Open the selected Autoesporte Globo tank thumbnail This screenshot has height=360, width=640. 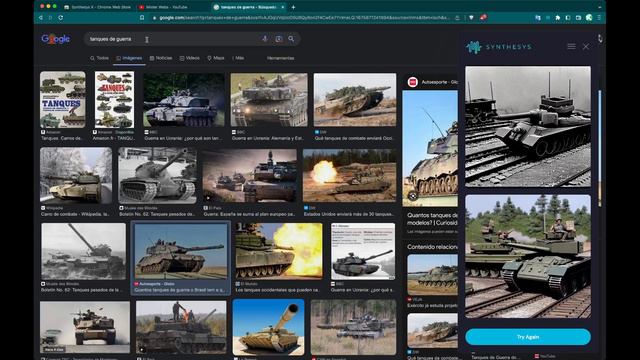click(181, 251)
